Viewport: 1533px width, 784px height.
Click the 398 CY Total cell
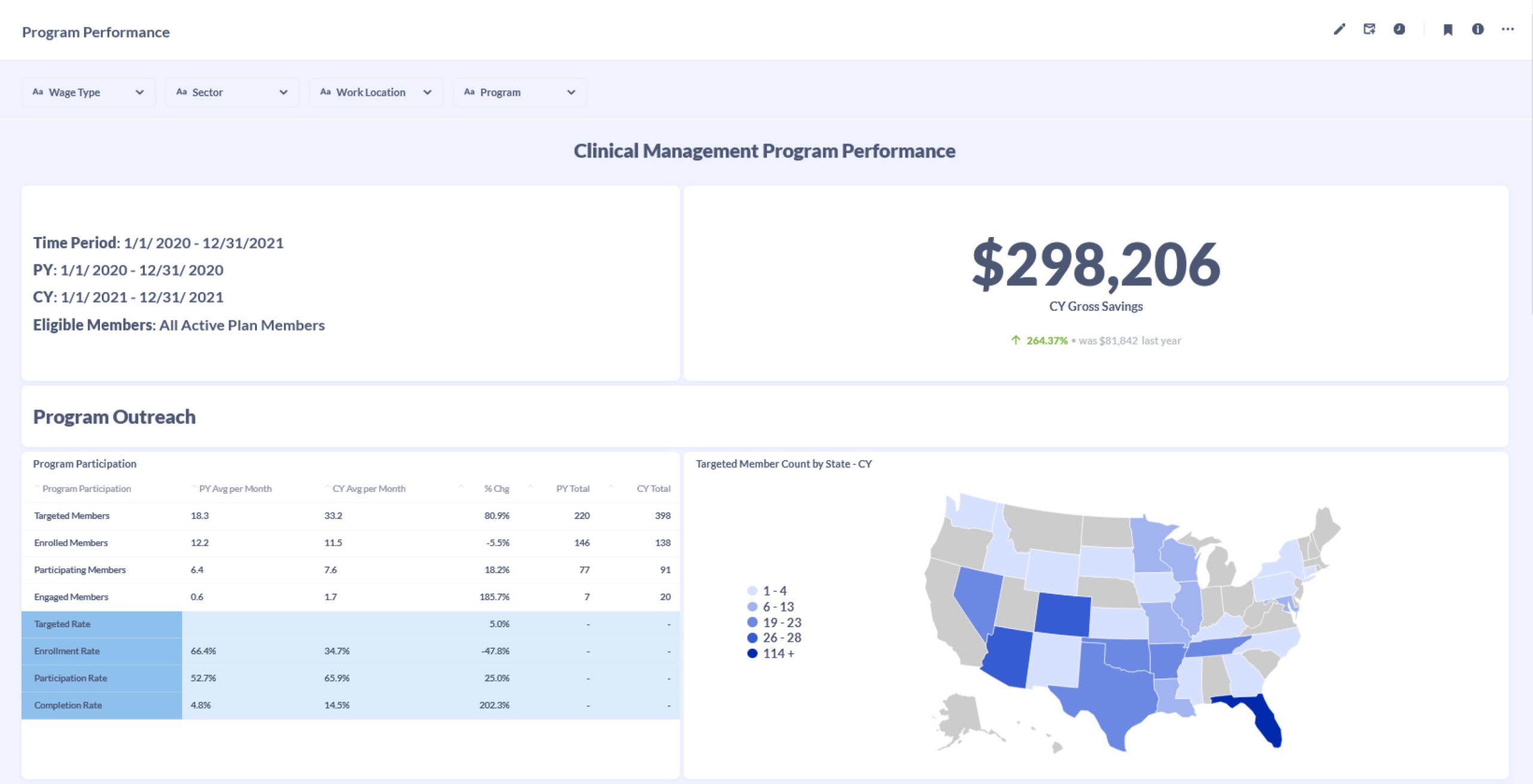(x=662, y=515)
